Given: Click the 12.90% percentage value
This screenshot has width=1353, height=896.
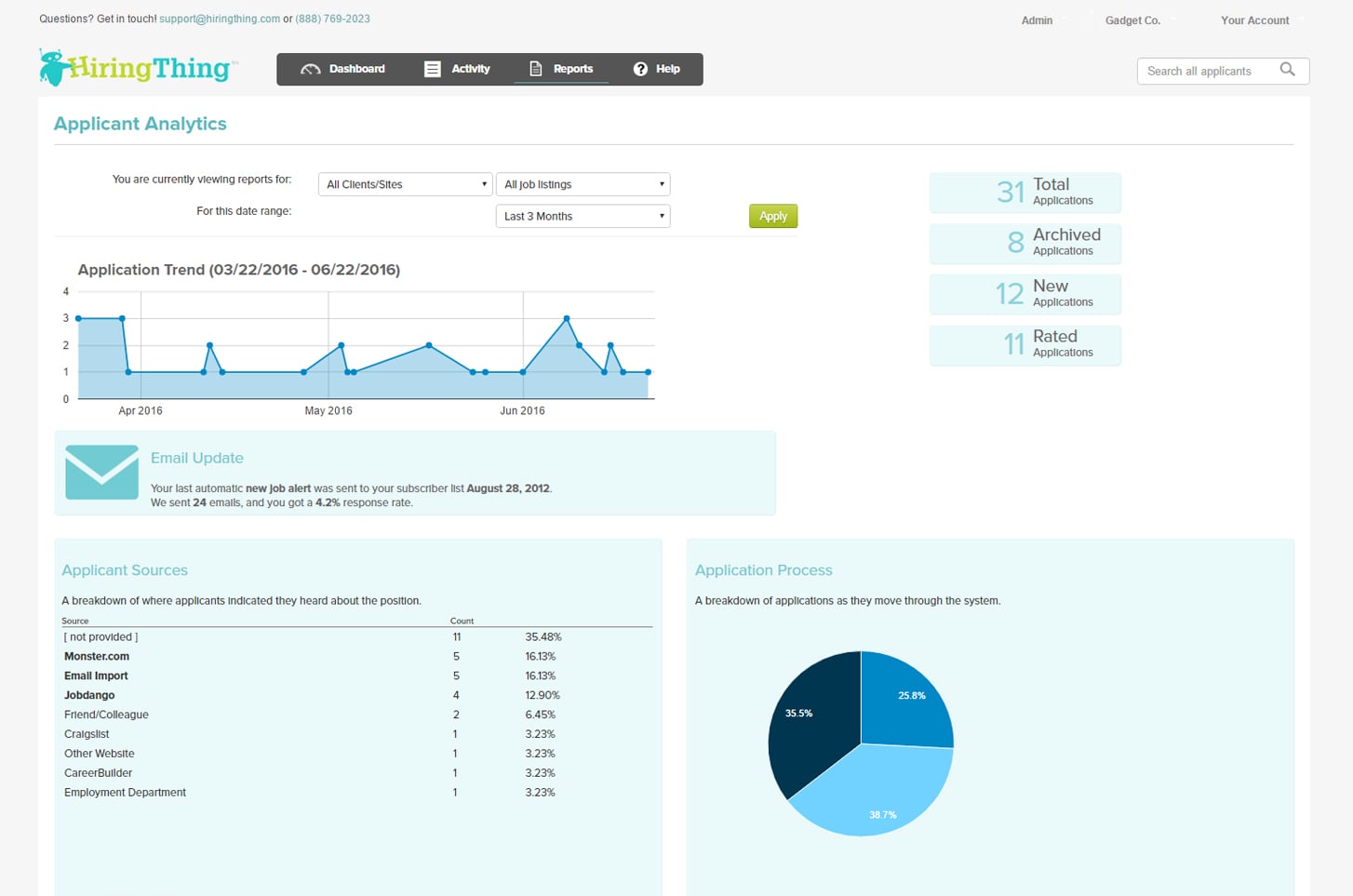Looking at the screenshot, I should click(543, 695).
